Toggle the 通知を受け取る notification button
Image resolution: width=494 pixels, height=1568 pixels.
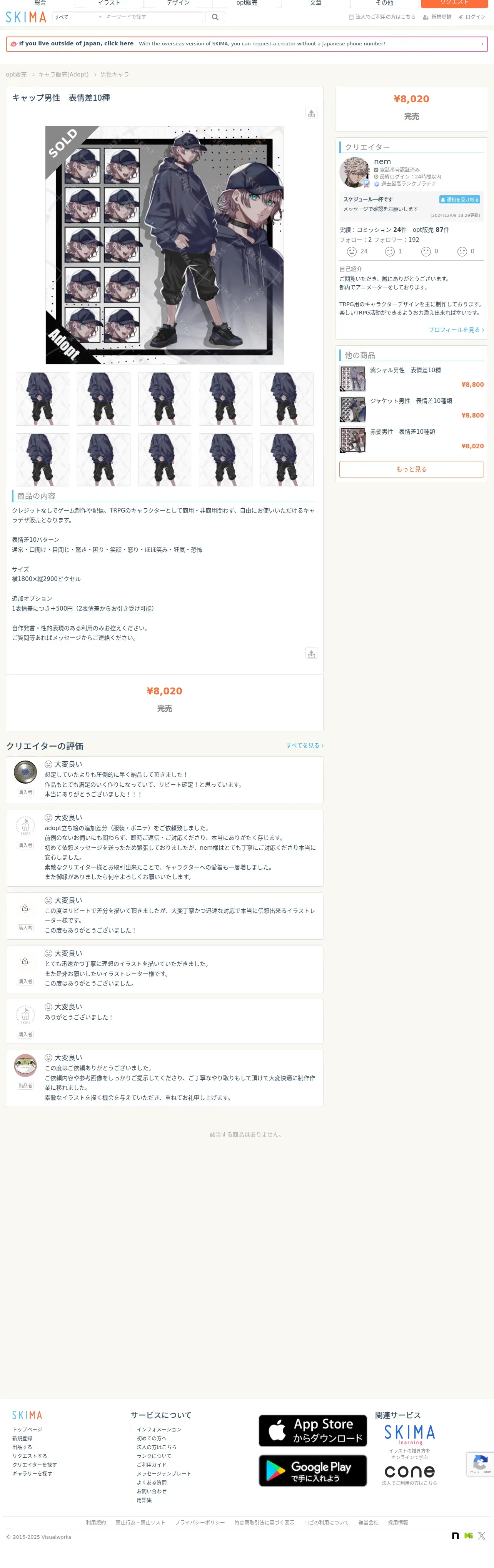pos(459,200)
